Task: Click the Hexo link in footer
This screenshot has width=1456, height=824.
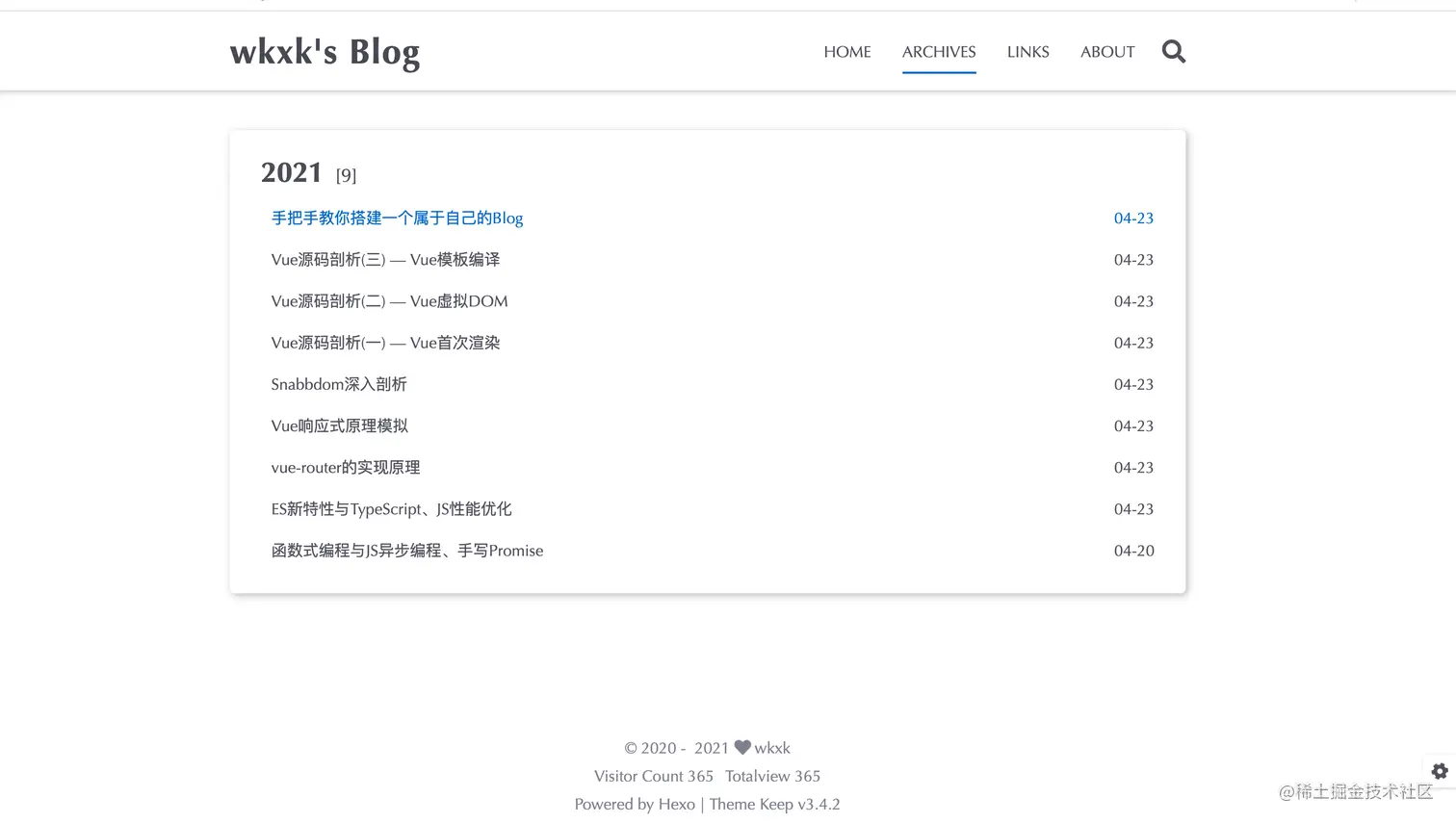Action: click(x=677, y=804)
